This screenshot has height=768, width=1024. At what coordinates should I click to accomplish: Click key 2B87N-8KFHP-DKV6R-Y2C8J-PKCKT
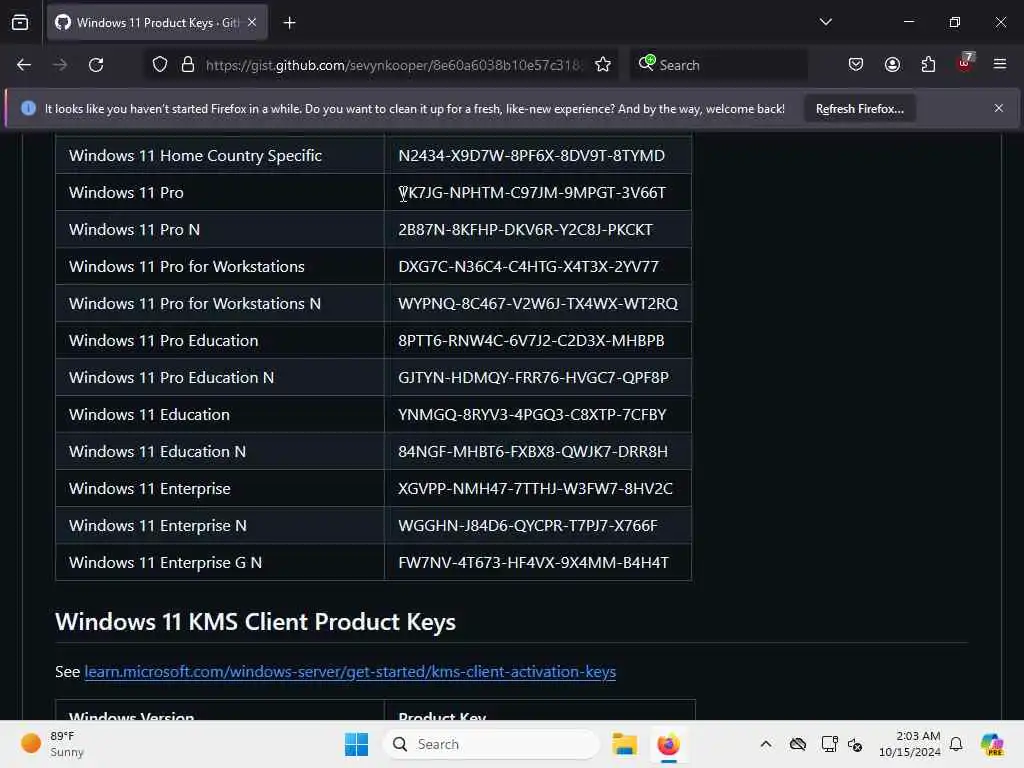(x=525, y=230)
